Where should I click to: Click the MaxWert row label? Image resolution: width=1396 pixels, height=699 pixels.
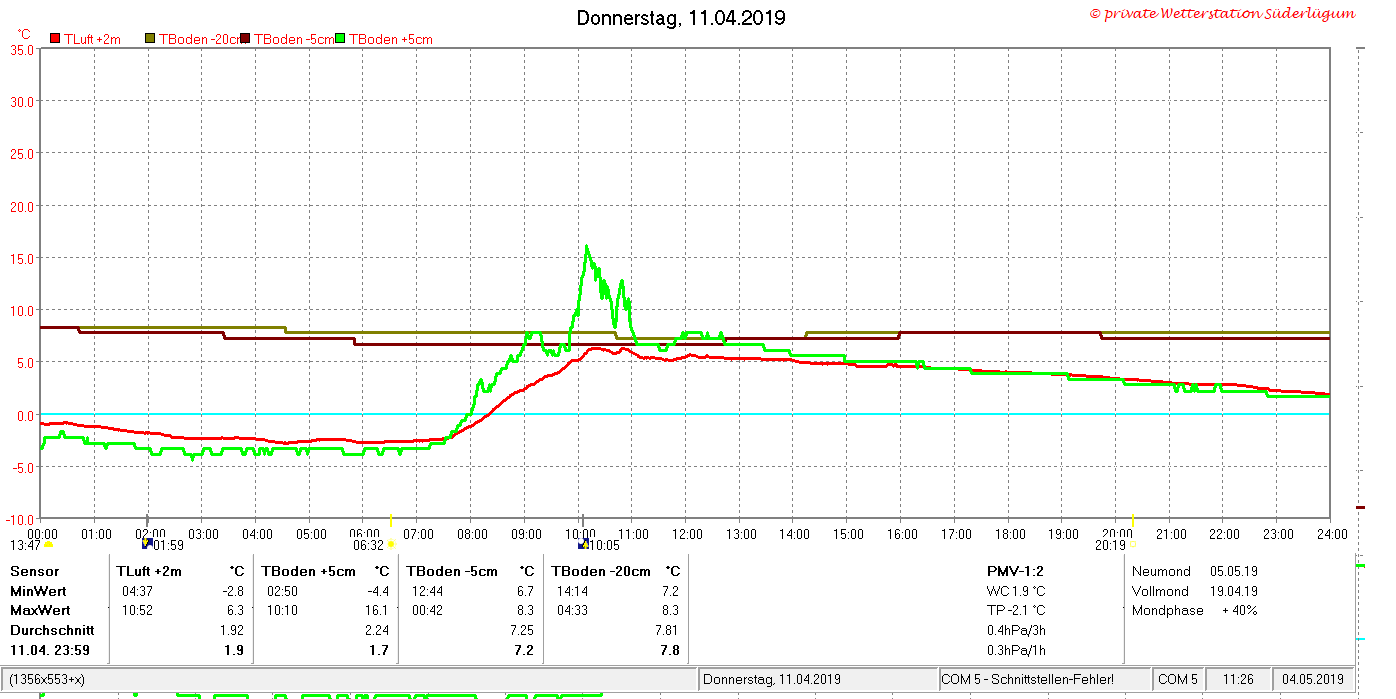coord(38,610)
